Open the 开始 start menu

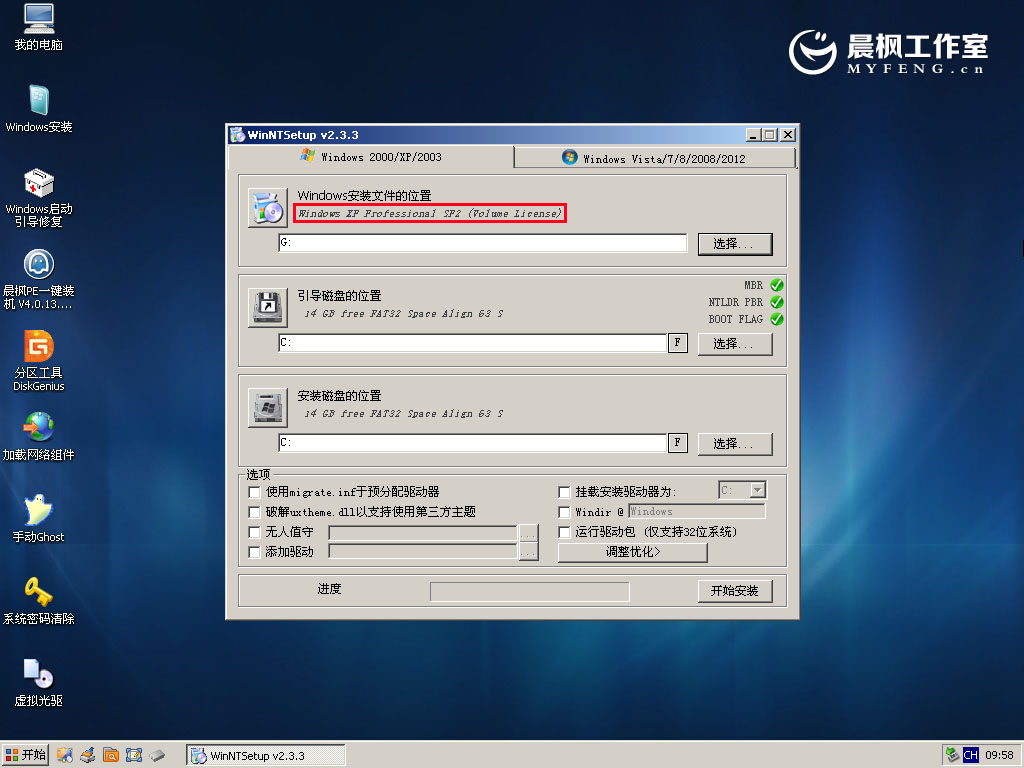point(25,755)
